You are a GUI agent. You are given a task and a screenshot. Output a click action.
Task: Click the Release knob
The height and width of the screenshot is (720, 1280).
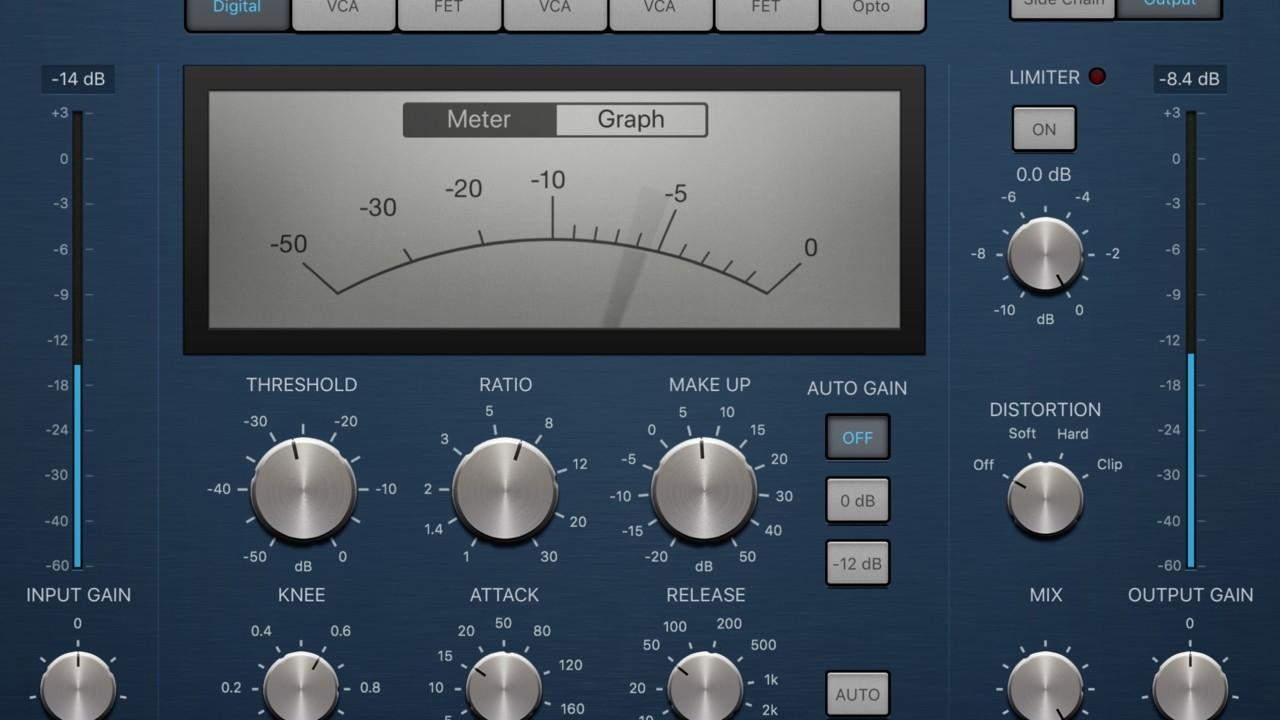pyautogui.click(x=704, y=686)
